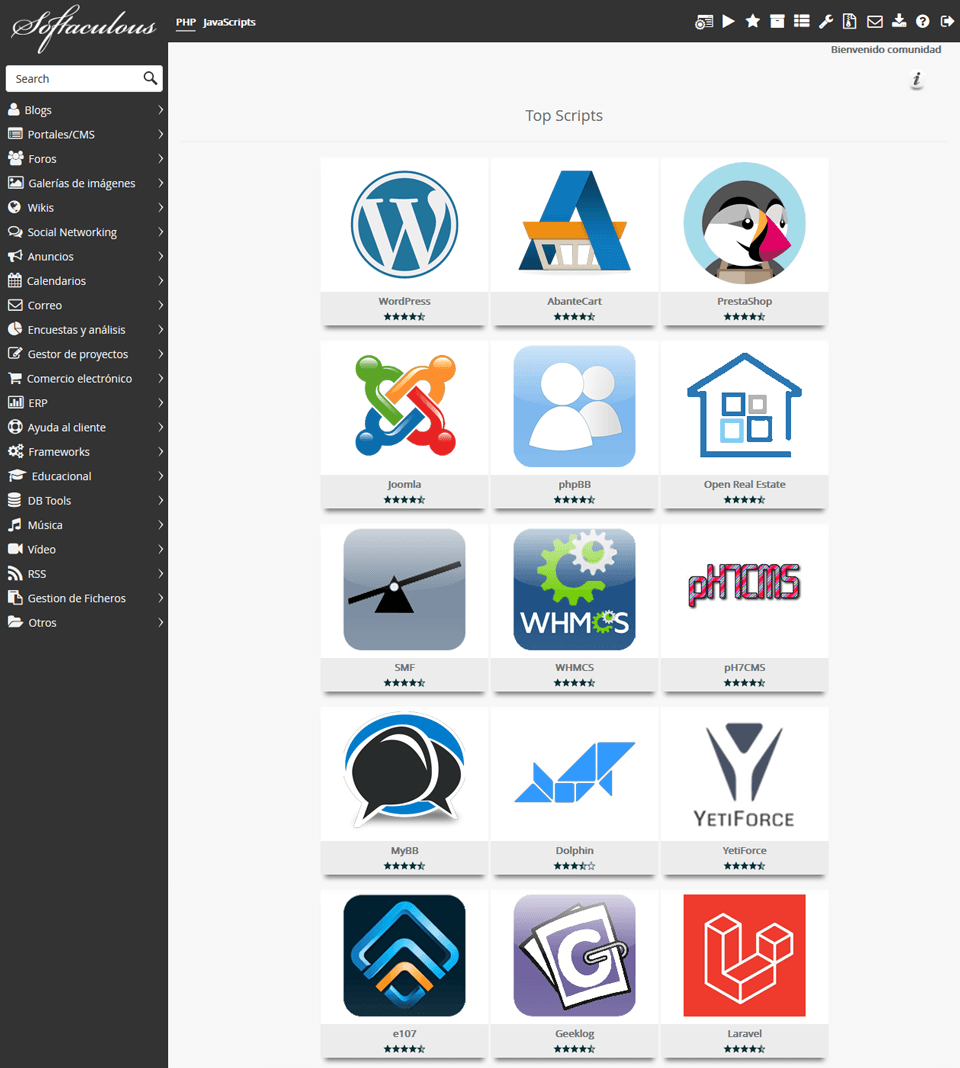Open PrestaShop penguin logo thumbnail
The height and width of the screenshot is (1068, 960).
[x=744, y=223]
